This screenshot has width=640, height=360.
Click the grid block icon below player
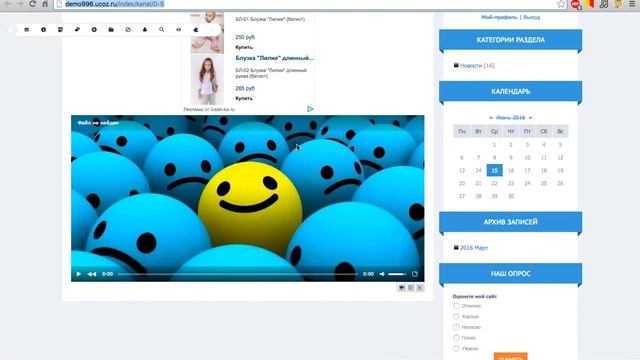[x=411, y=288]
